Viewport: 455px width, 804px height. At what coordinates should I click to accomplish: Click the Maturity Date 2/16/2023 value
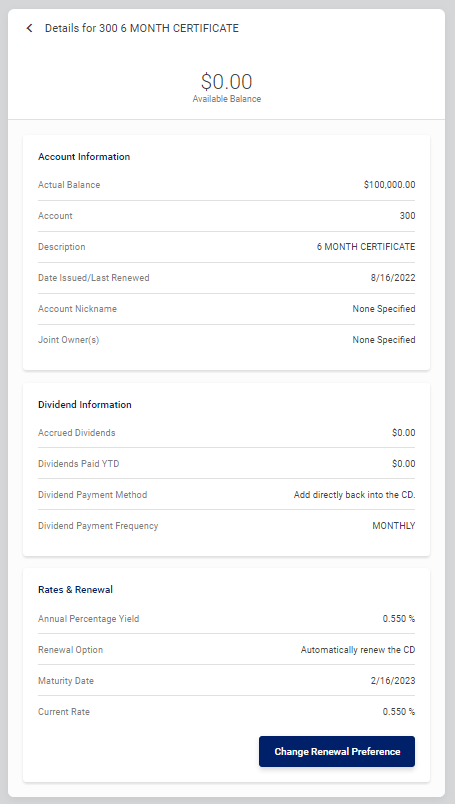(393, 681)
